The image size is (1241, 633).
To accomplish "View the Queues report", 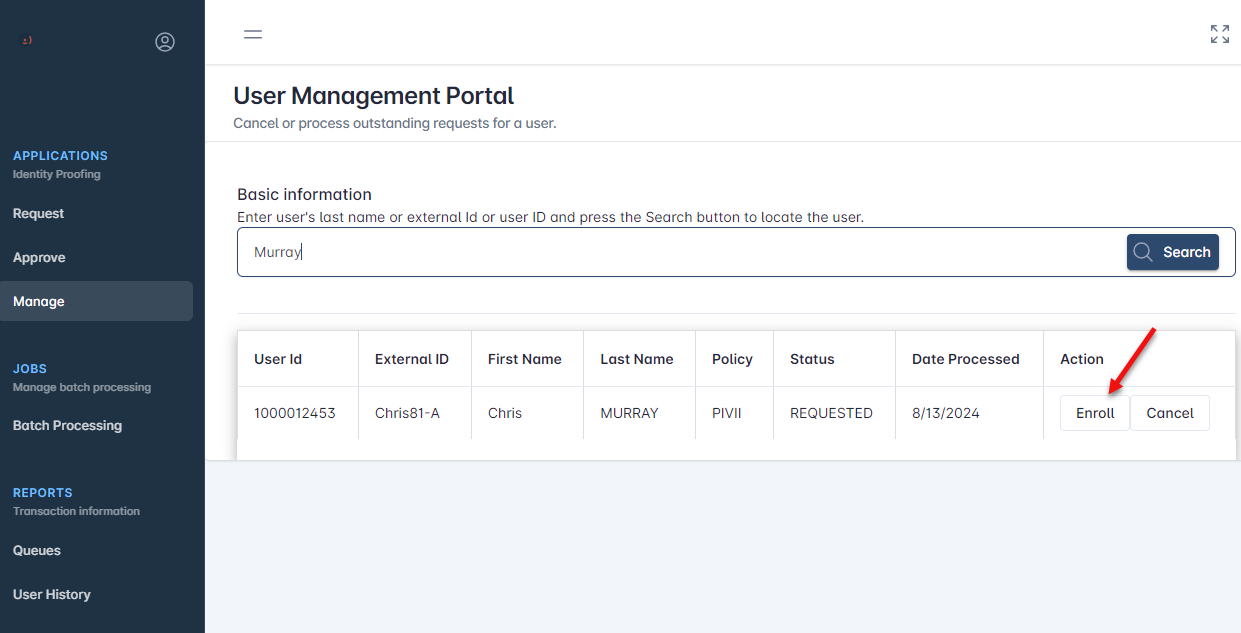I will pos(37,550).
